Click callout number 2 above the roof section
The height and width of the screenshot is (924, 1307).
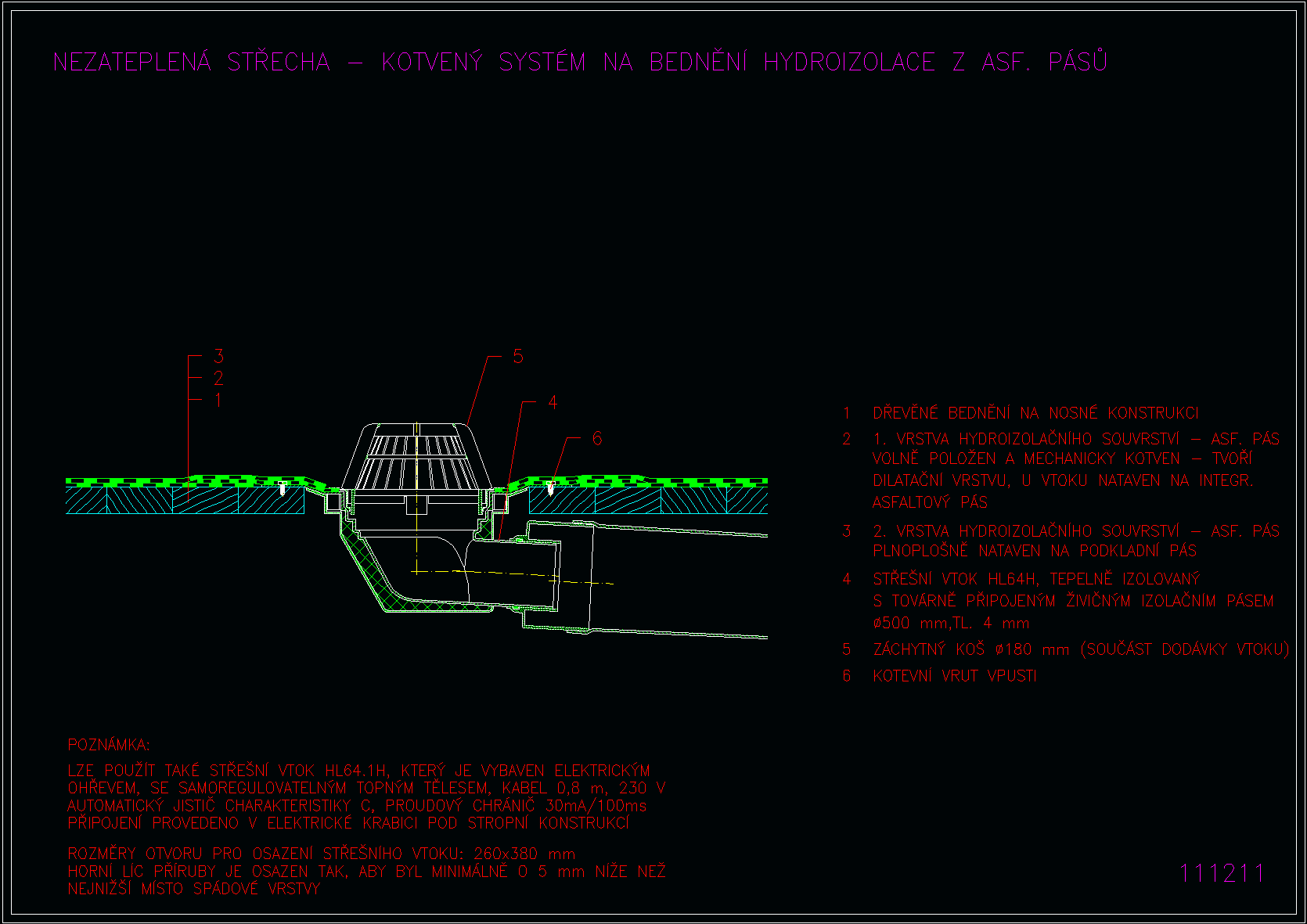218,378
